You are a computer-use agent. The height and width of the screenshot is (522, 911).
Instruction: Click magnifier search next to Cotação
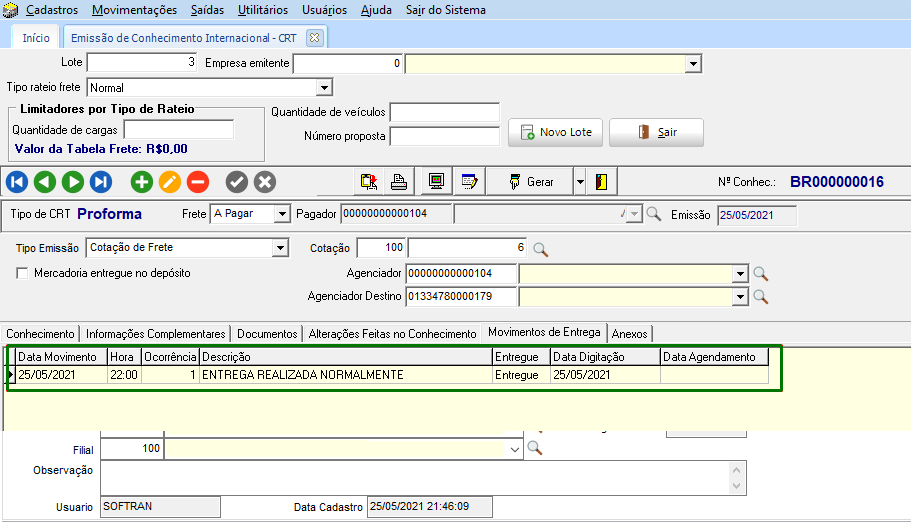click(x=540, y=249)
